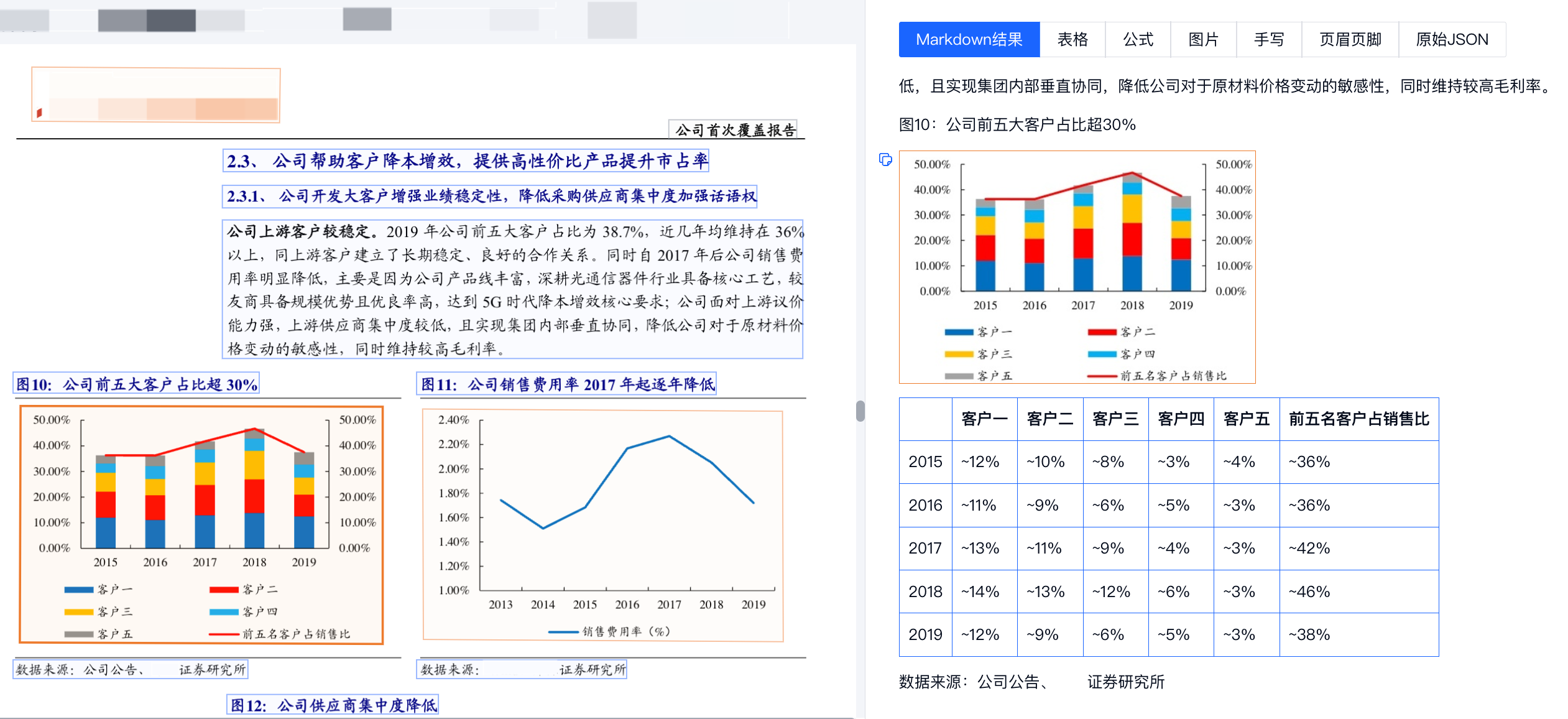This screenshot has height=719, width=1568.
Task: Show the 原始JSON tab
Action: coord(1451,40)
